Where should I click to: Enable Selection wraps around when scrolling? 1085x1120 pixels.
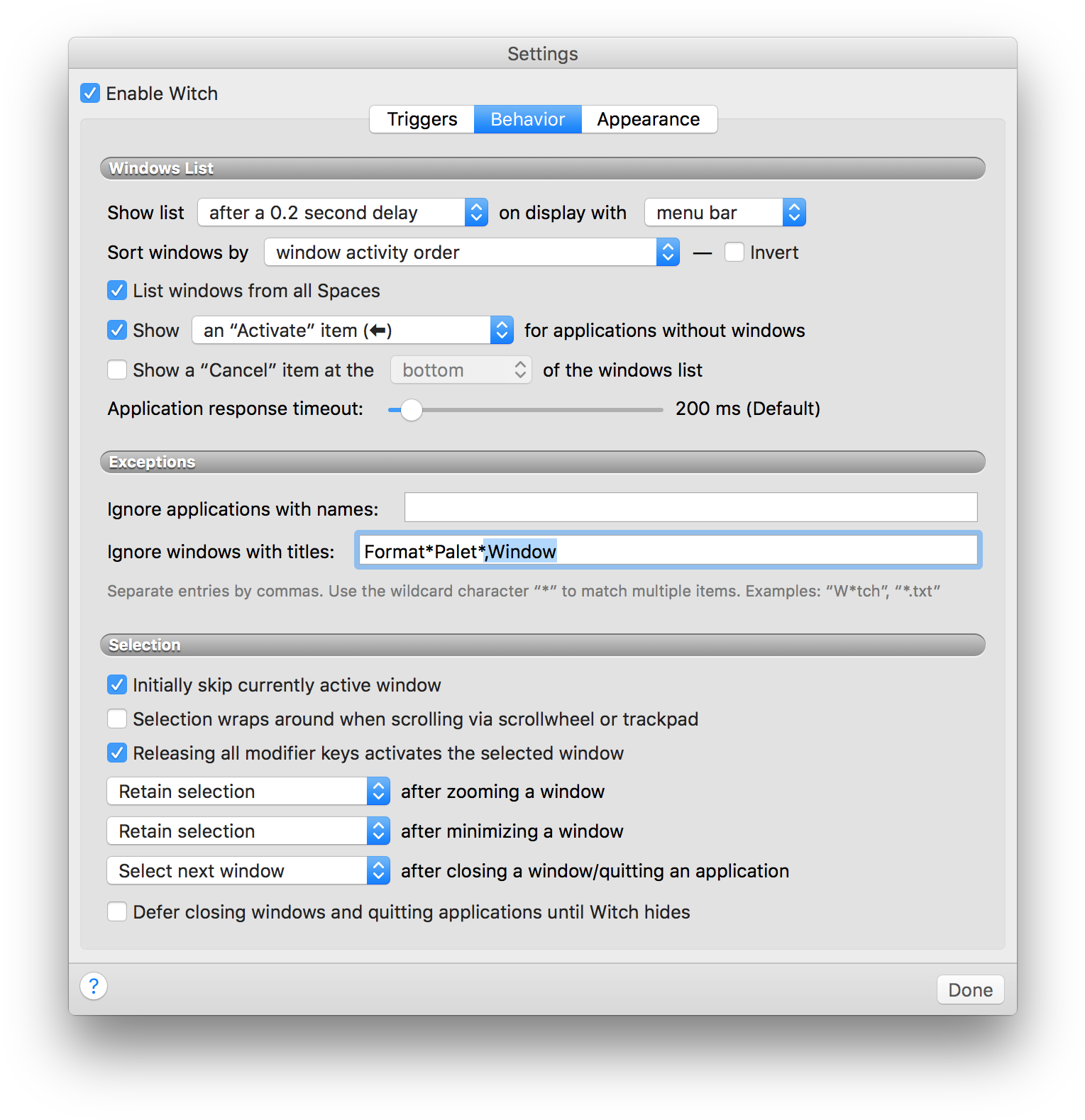[x=117, y=719]
